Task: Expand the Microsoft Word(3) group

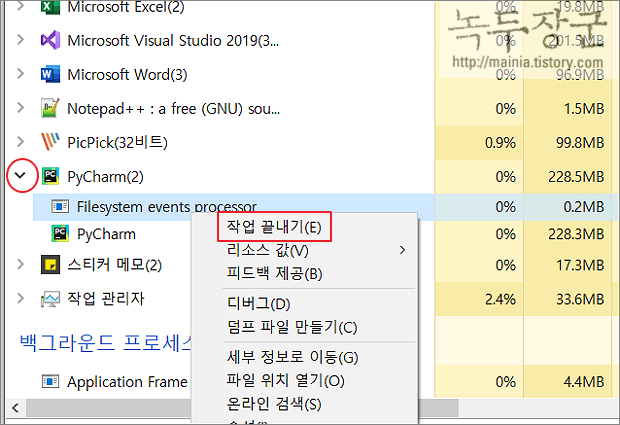Action: point(21,74)
